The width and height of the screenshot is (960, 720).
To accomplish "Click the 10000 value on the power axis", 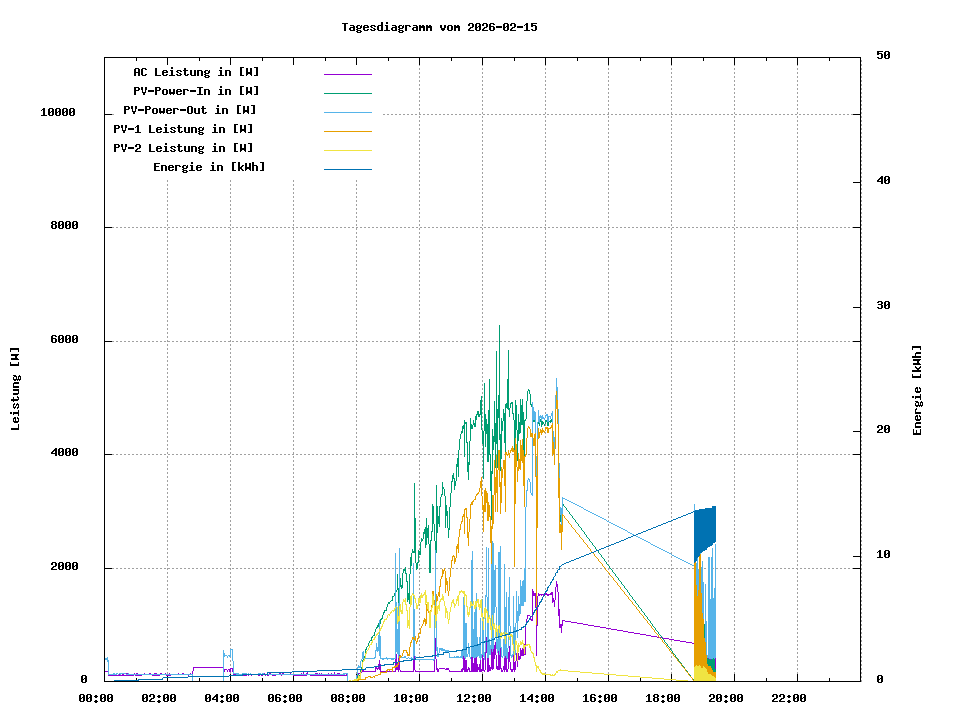I will coord(58,113).
